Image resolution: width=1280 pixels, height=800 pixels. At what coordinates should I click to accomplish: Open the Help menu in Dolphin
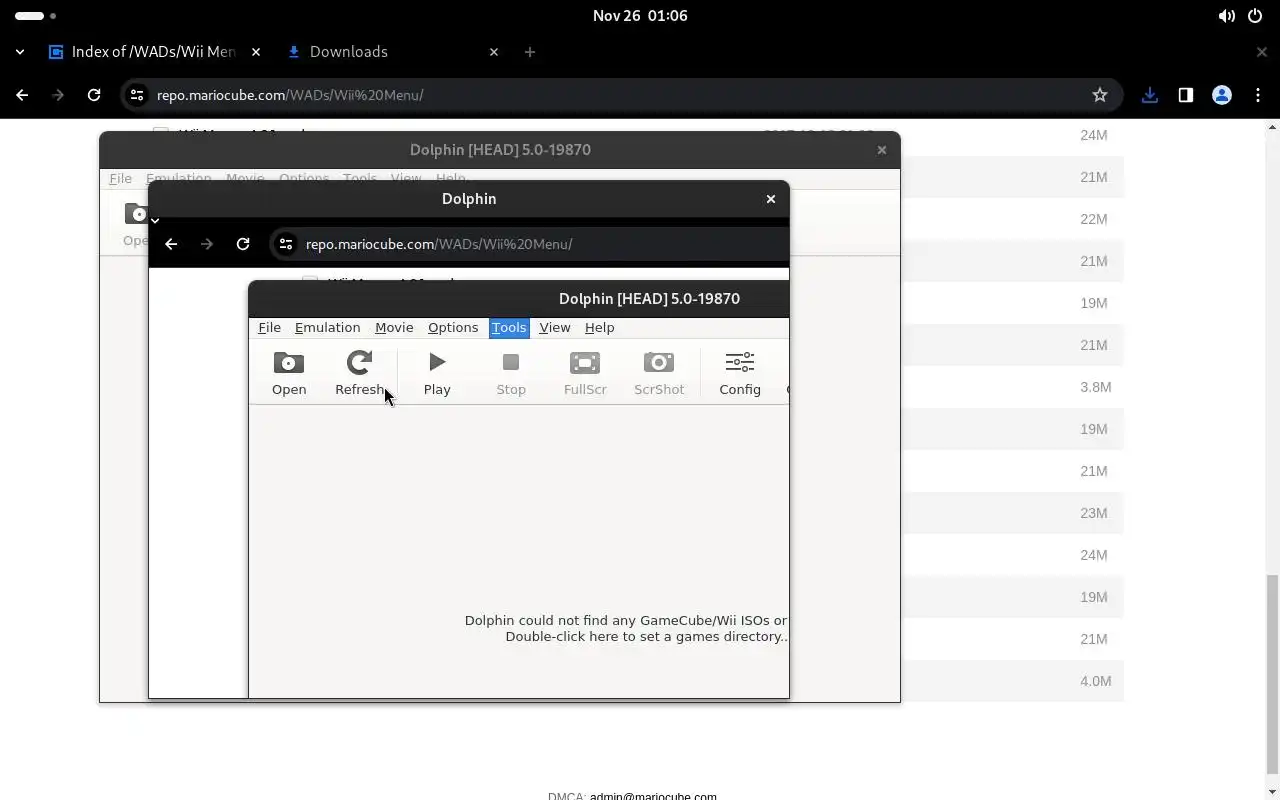point(599,328)
